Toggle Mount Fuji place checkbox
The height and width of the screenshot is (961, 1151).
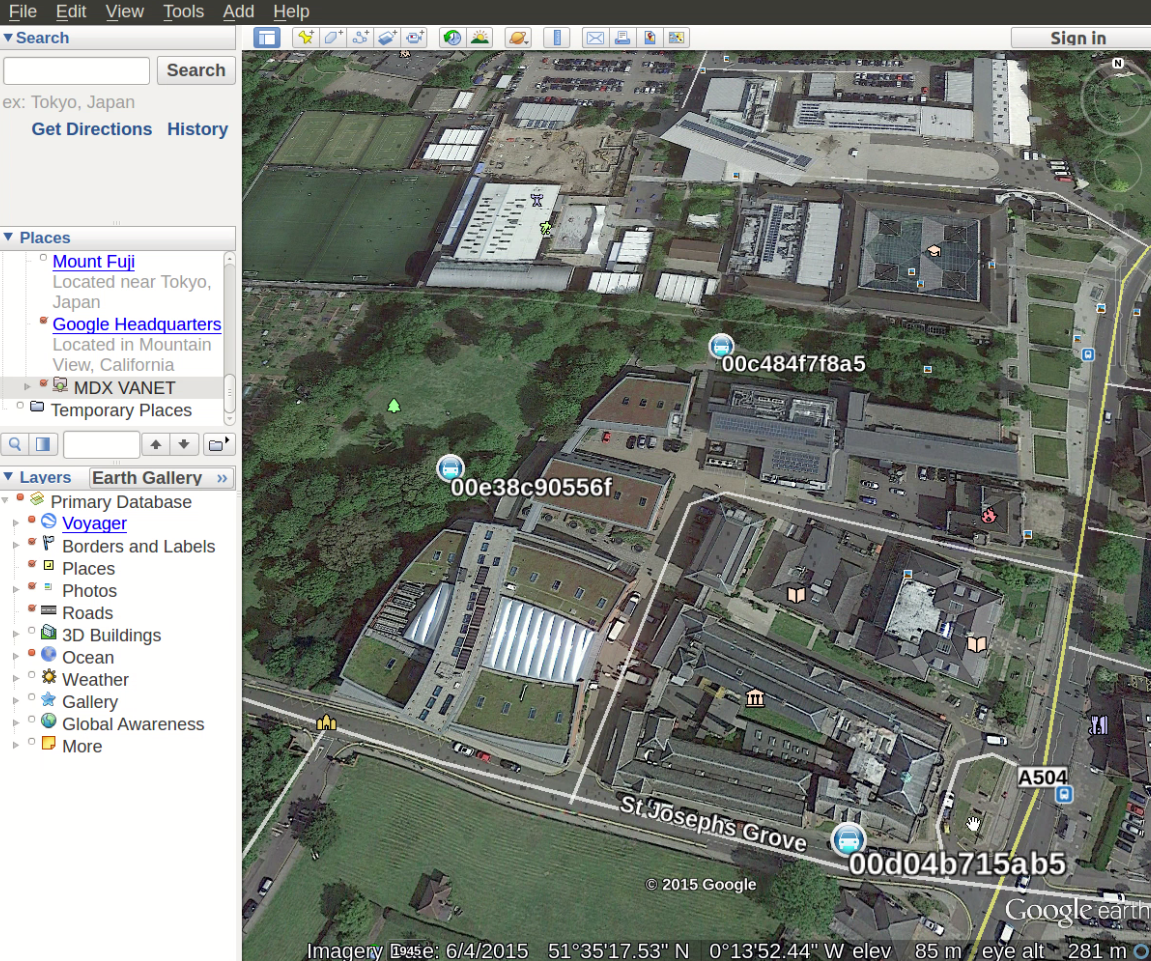tap(43, 258)
